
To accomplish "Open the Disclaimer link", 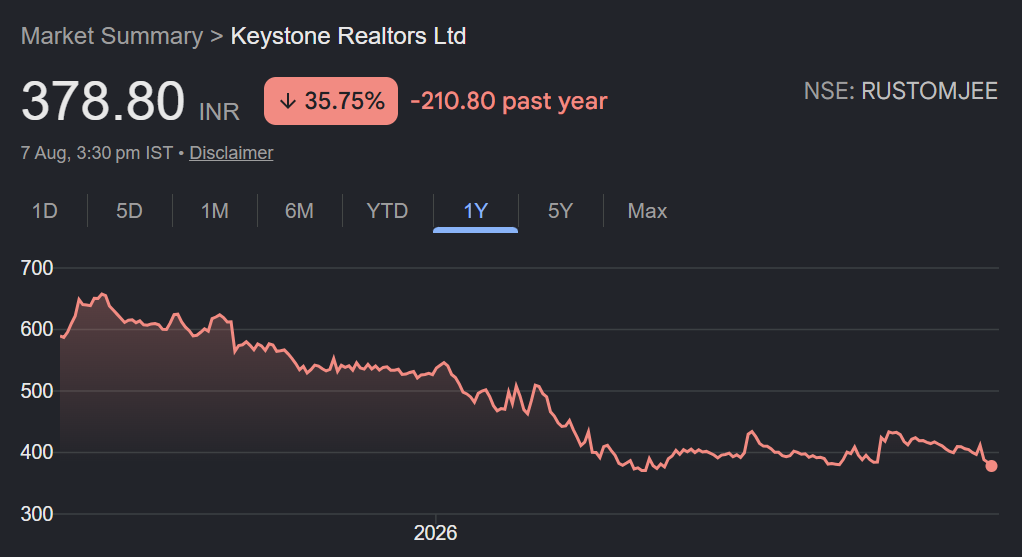I will [231, 153].
